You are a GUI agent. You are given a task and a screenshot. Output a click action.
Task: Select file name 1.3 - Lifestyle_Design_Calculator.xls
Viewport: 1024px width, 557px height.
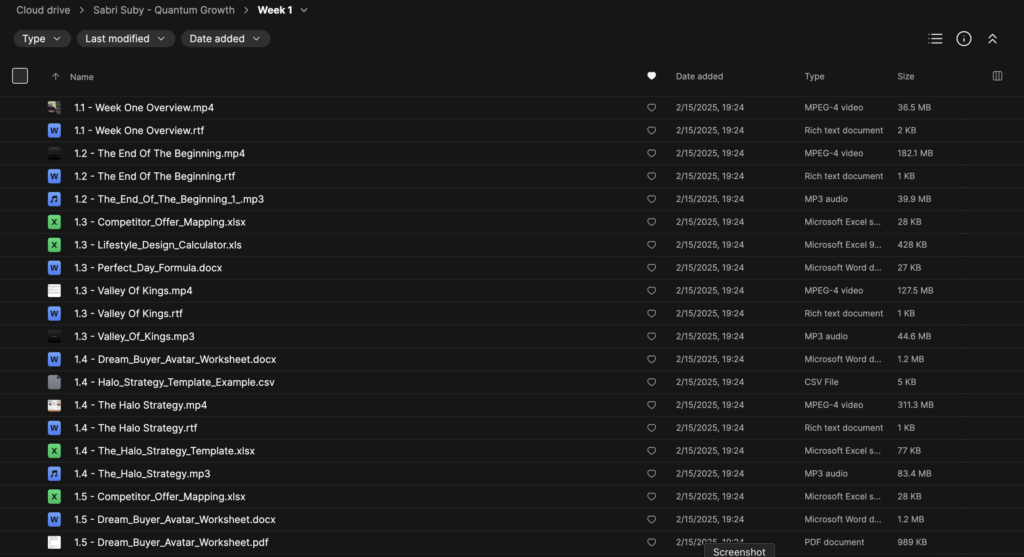[157, 244]
